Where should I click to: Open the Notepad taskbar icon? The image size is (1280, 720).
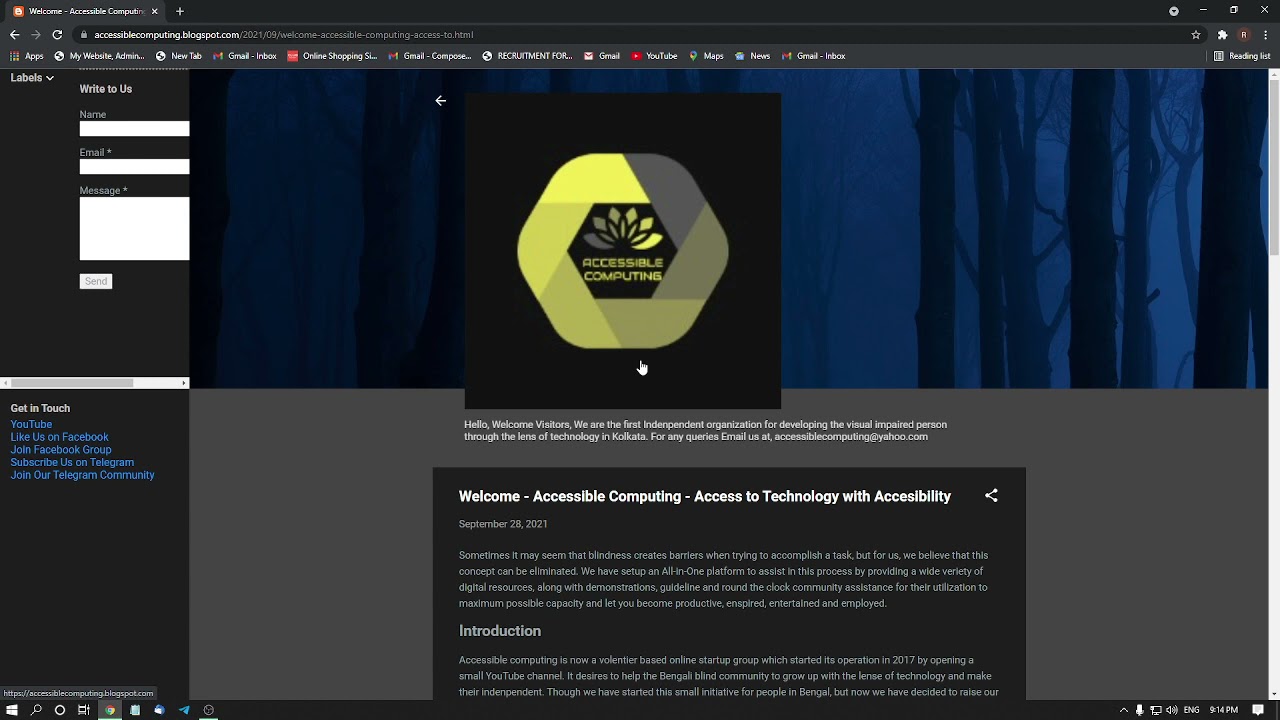point(135,710)
